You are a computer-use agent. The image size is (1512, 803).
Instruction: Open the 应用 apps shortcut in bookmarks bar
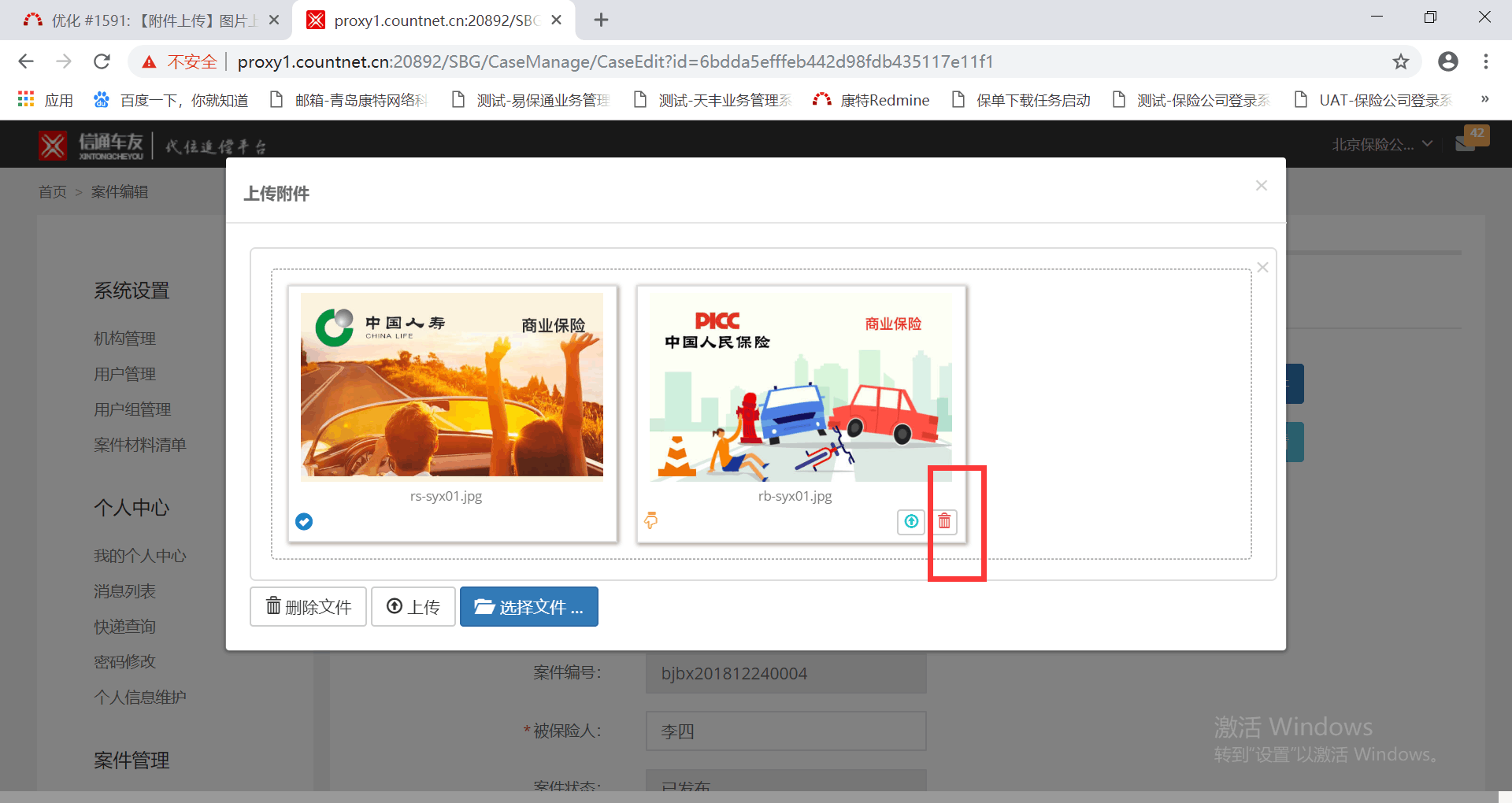coord(45,100)
